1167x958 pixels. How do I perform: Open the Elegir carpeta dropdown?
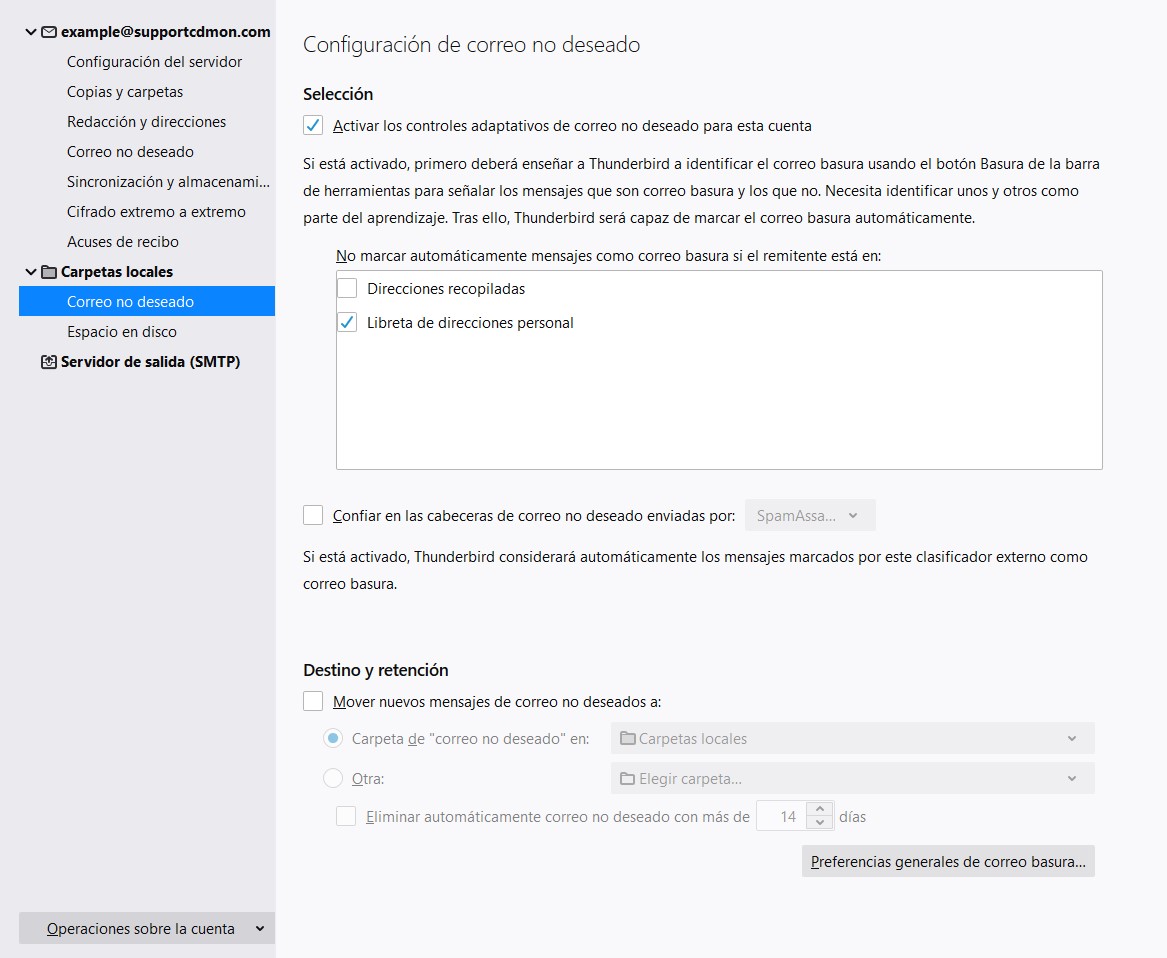(x=852, y=779)
